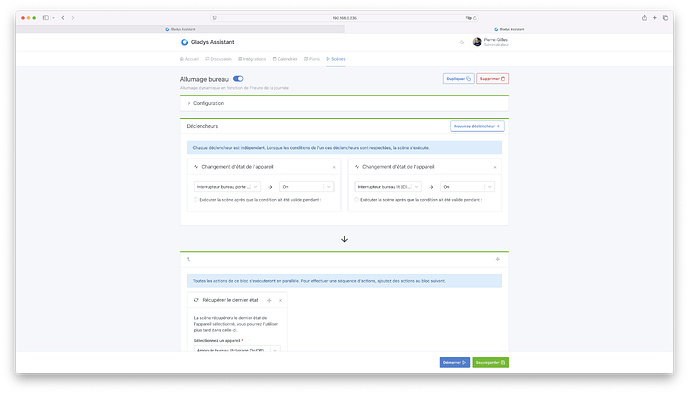This screenshot has height=394, width=689.
Task: Click the privacy shield icon in Safari
Action: (214, 18)
